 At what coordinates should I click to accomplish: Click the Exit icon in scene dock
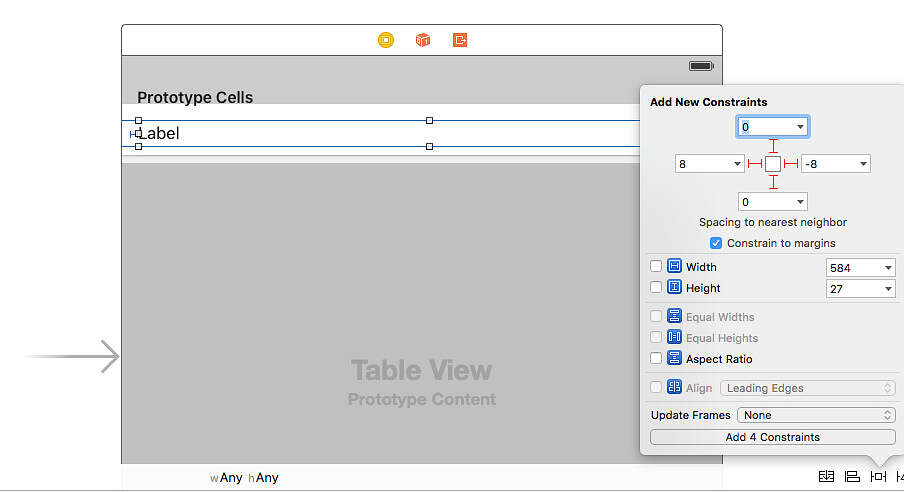point(460,40)
